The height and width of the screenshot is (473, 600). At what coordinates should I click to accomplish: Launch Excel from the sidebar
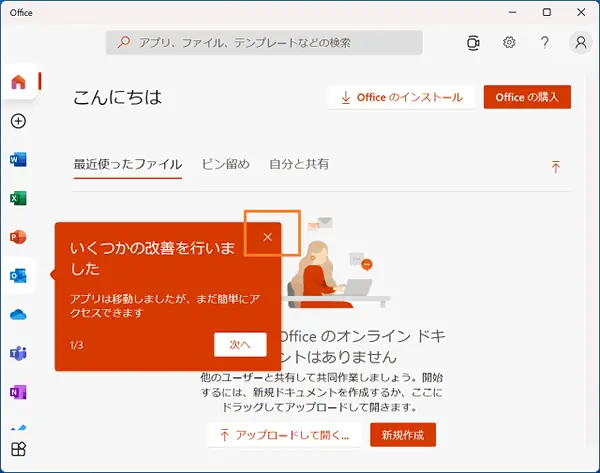18,198
